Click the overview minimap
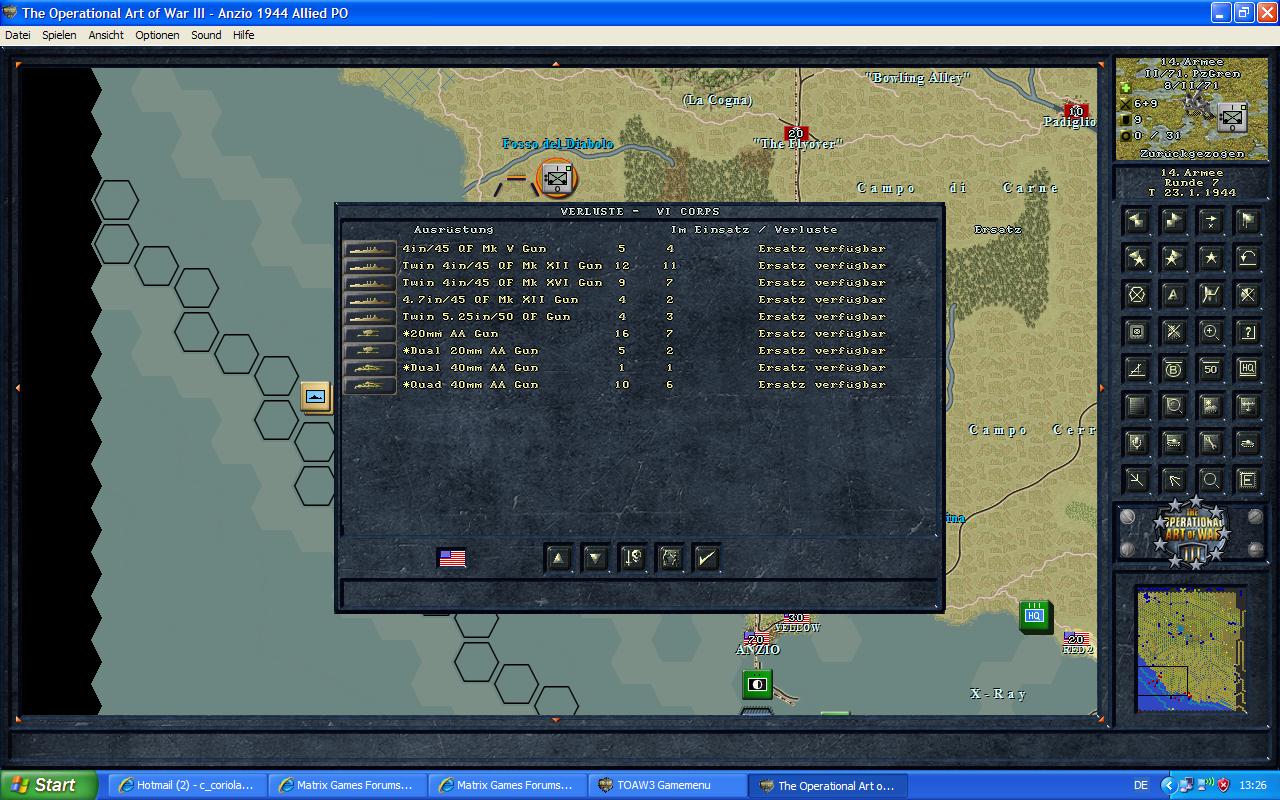The height and width of the screenshot is (800, 1280). click(x=1191, y=649)
